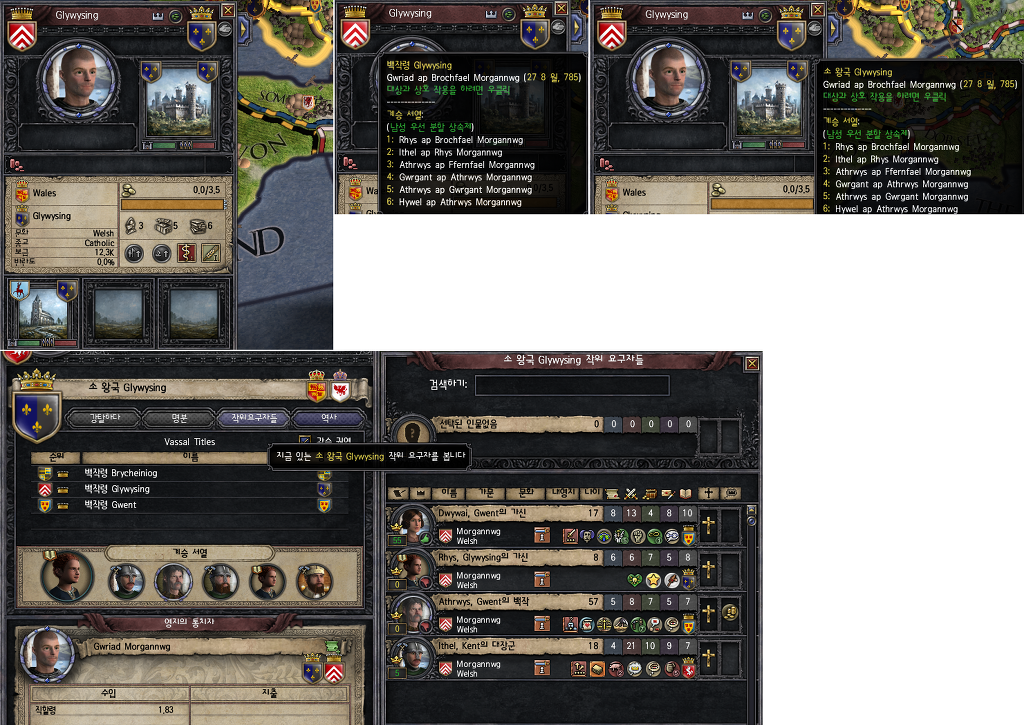This screenshot has height=725, width=1024.
Task: Click the gold cross icon in Dwywai's row
Action: tap(709, 524)
